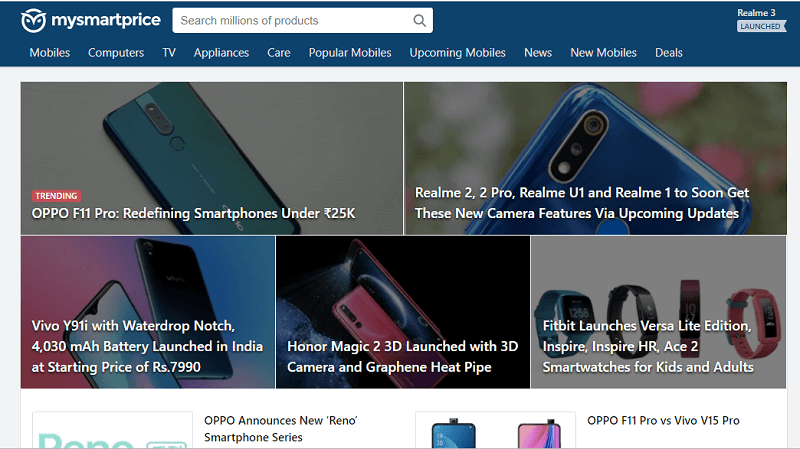Open OPPO F11 Pro vs Vivo V15 Pro
The image size is (800, 449).
click(x=663, y=421)
